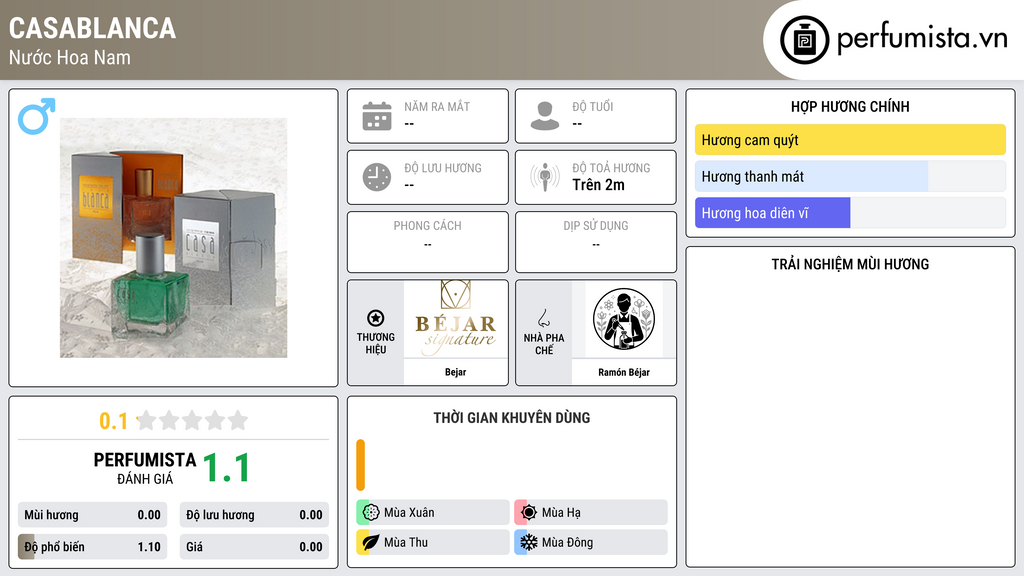Click the Giá 0.00 score row
Viewport: 1024px width, 576px height.
coord(255,547)
